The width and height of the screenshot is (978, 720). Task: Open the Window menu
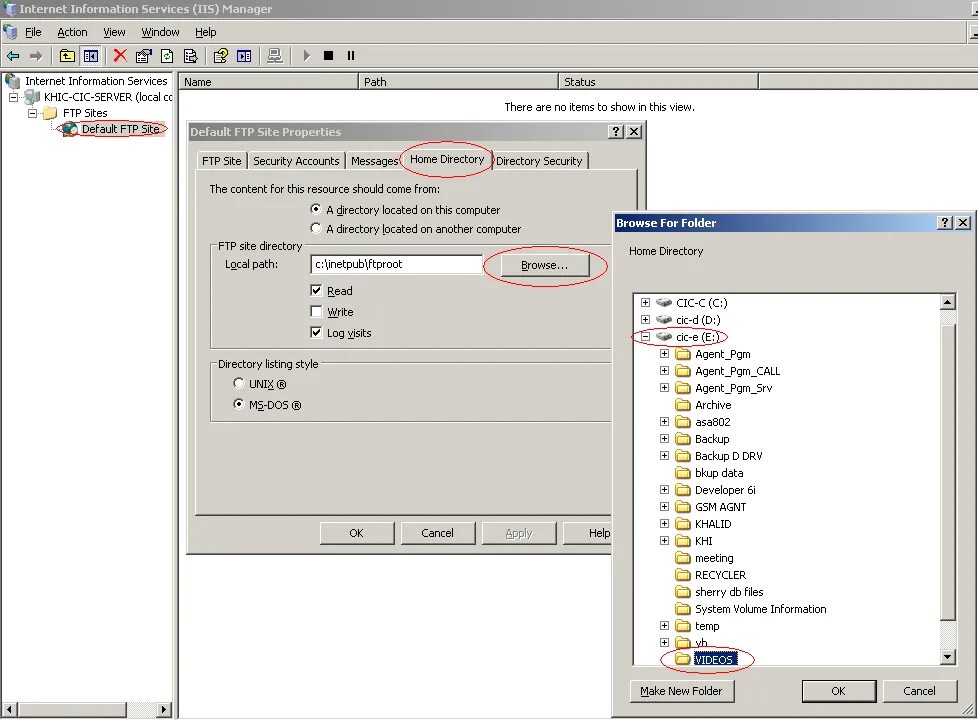tap(160, 32)
